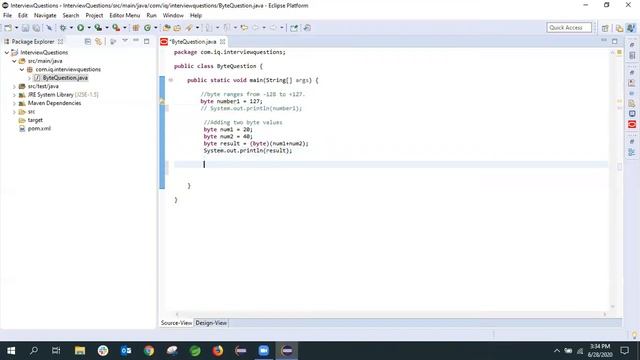This screenshot has width=640, height=360.
Task: Click the Last Edit Location icon
Action: point(244,28)
